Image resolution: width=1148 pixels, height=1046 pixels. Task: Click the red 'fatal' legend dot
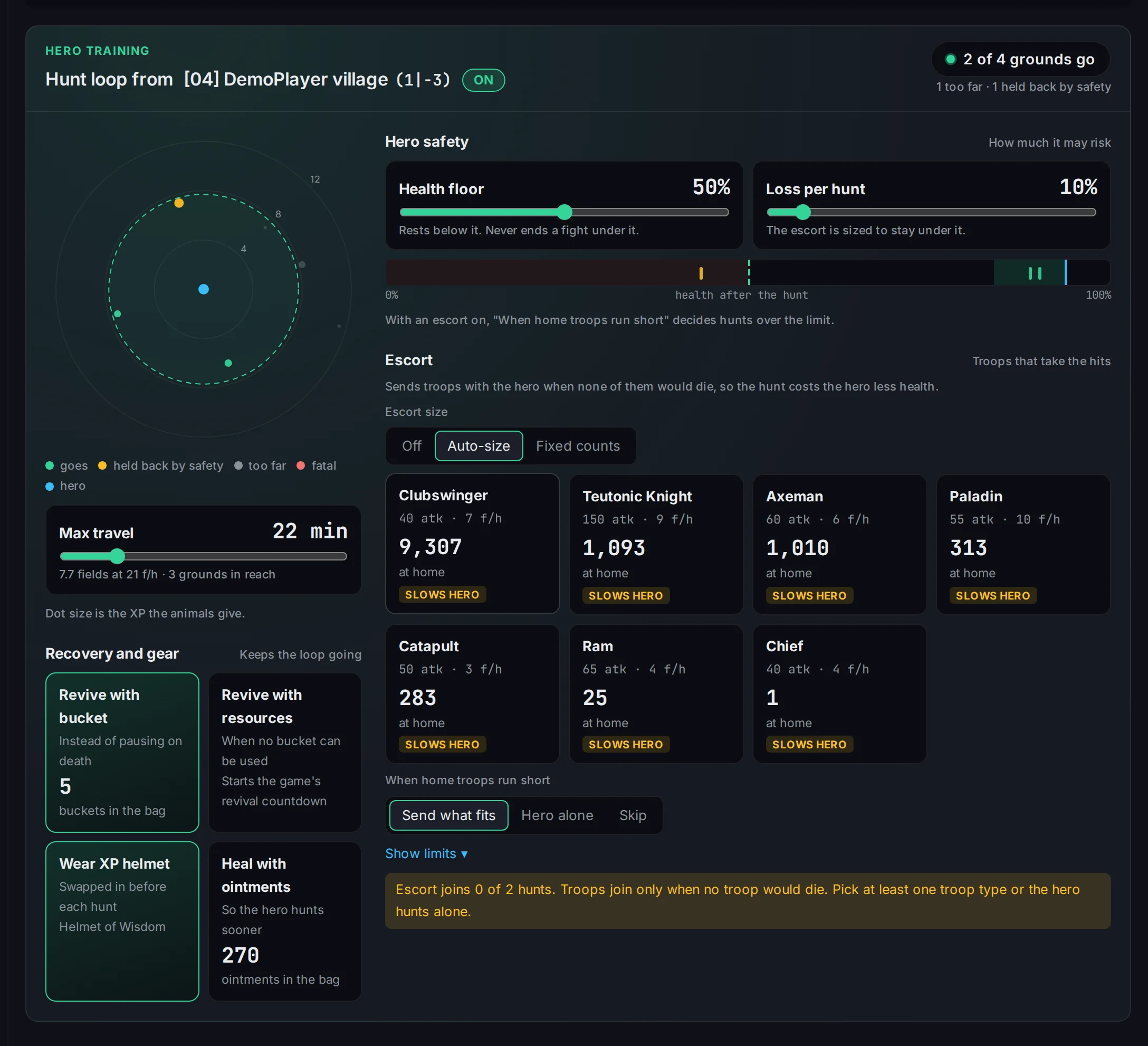pyautogui.click(x=300, y=465)
